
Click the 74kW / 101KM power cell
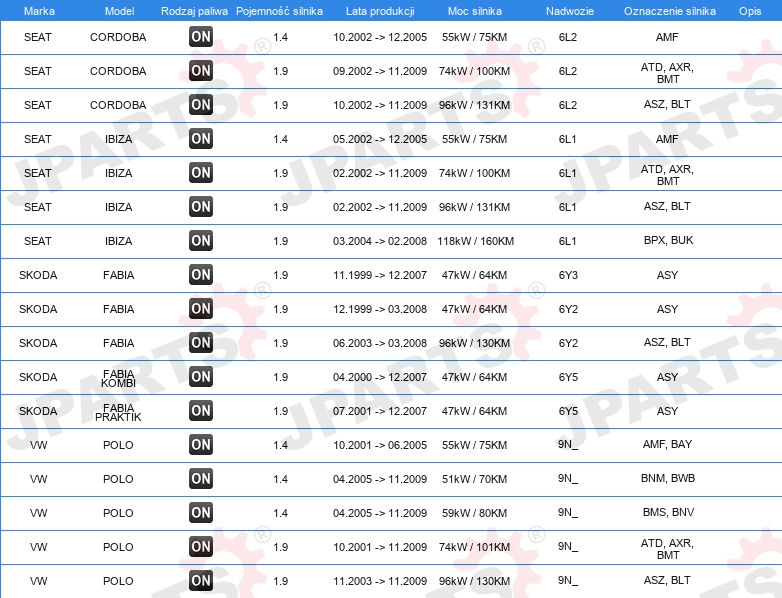click(474, 547)
